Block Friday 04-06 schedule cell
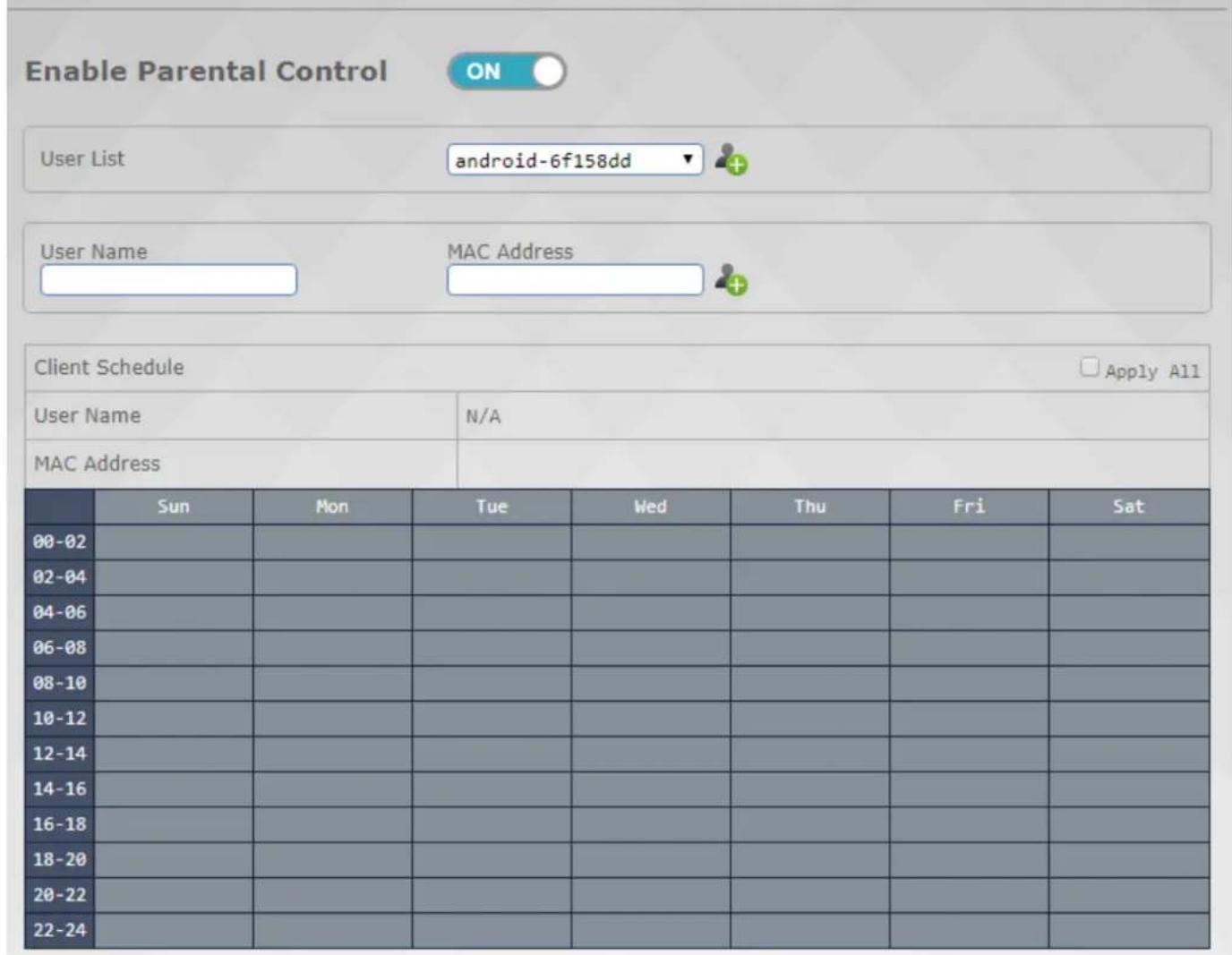The image size is (1232, 955). pyautogui.click(x=969, y=613)
